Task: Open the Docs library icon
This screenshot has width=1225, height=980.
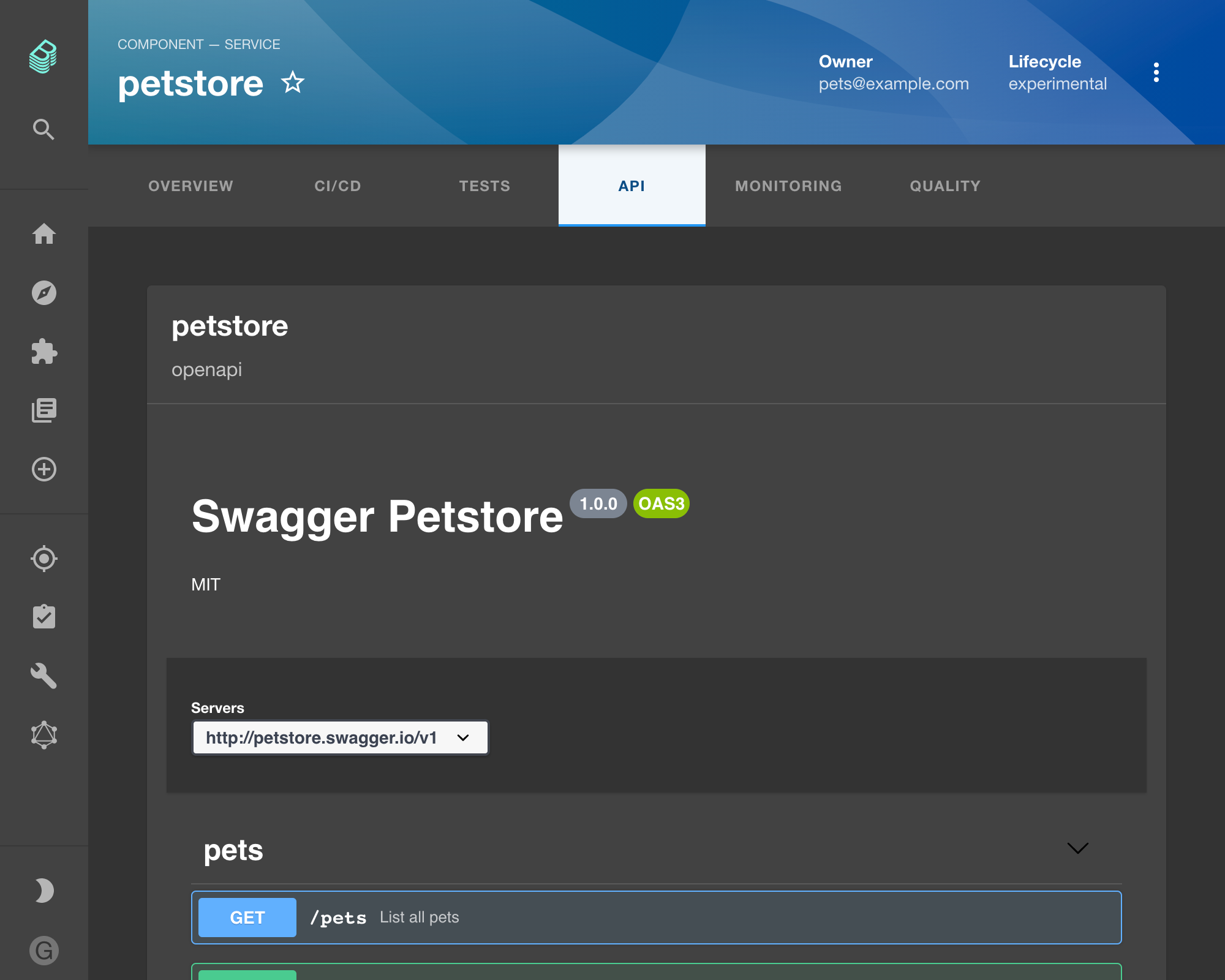Action: point(44,410)
